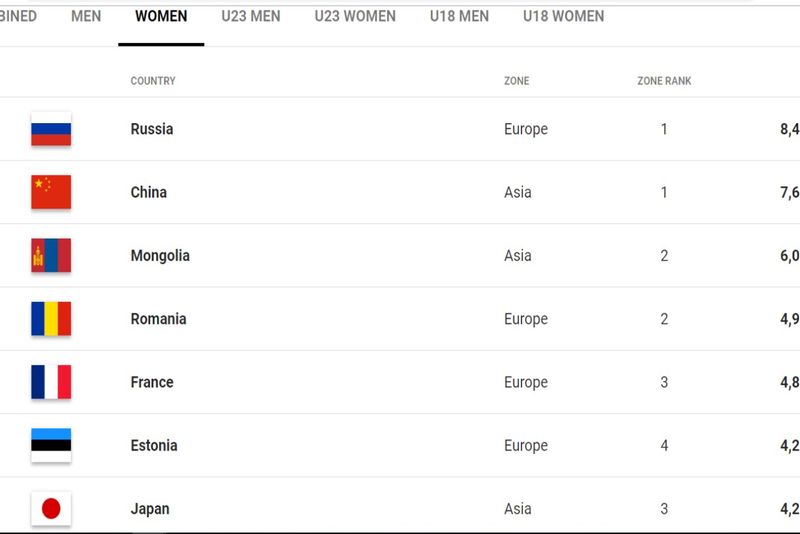Open the U23 WOMEN rankings tab
The image size is (800, 534).
click(355, 16)
